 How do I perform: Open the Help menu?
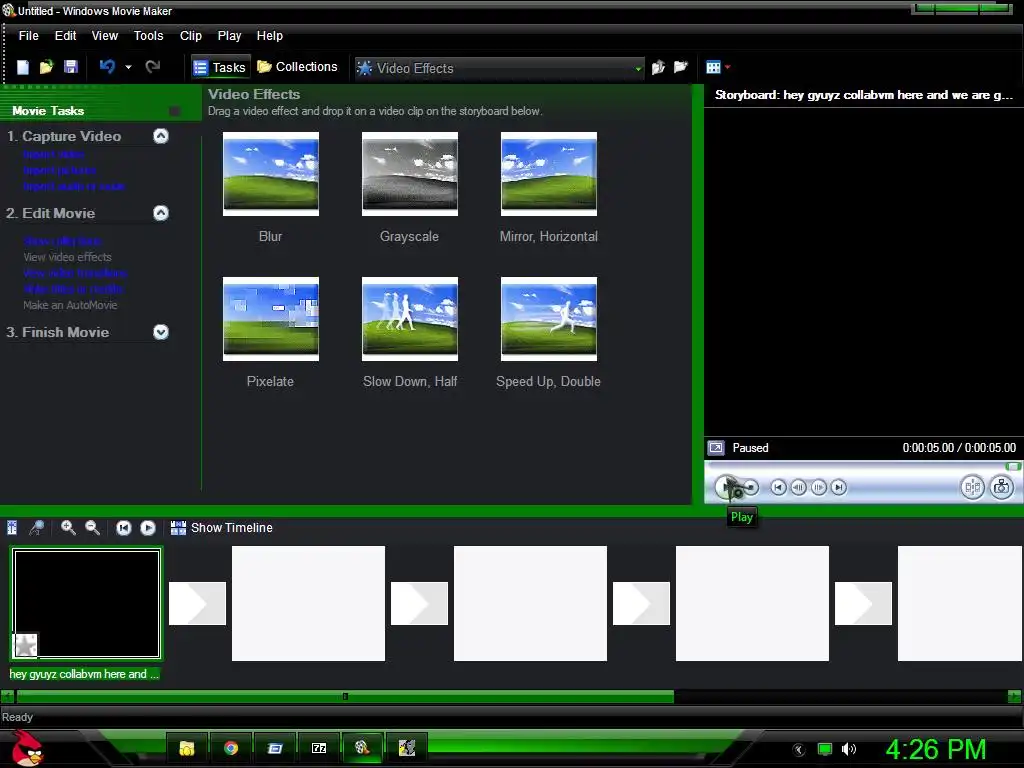pos(270,36)
